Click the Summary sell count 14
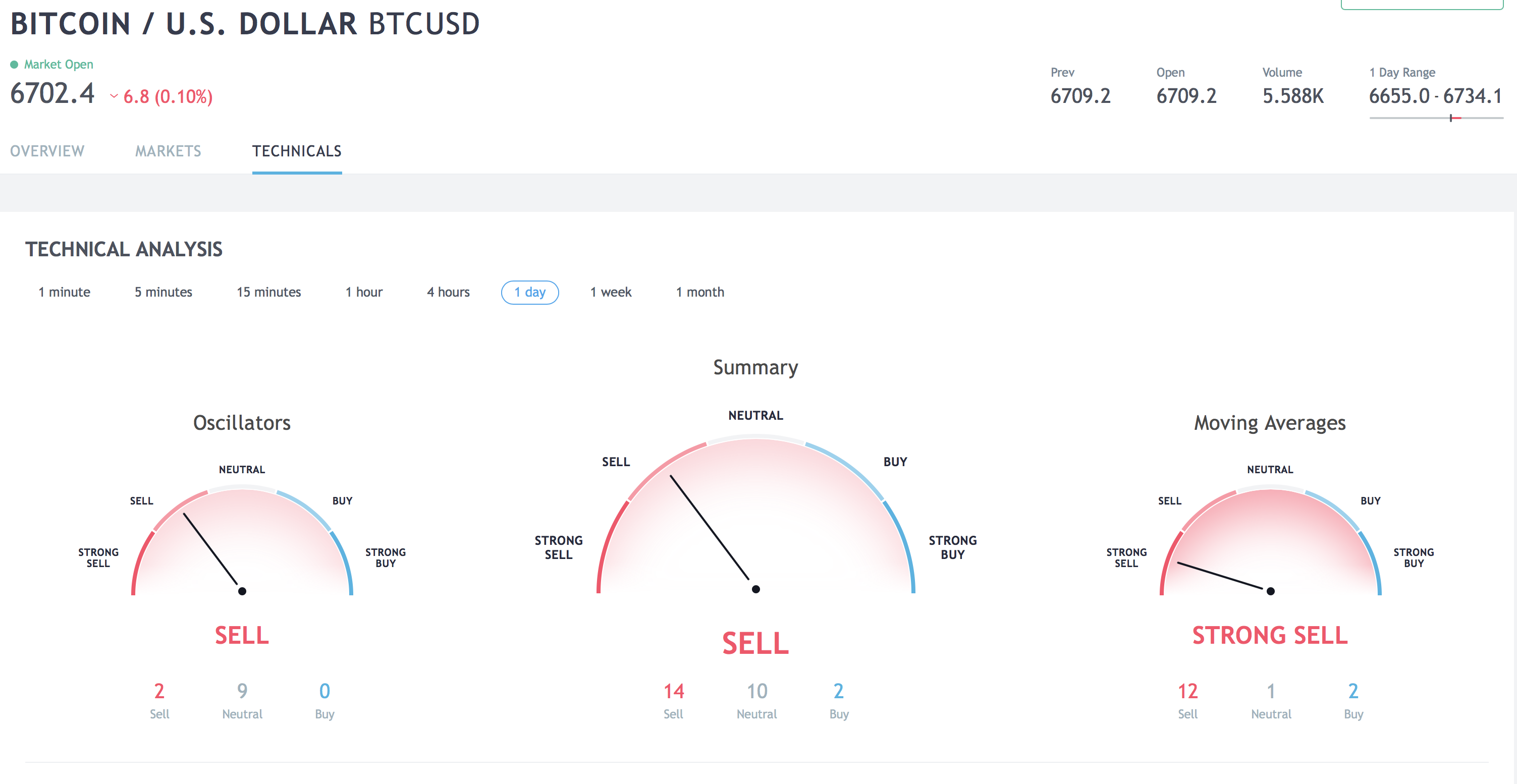 point(674,691)
